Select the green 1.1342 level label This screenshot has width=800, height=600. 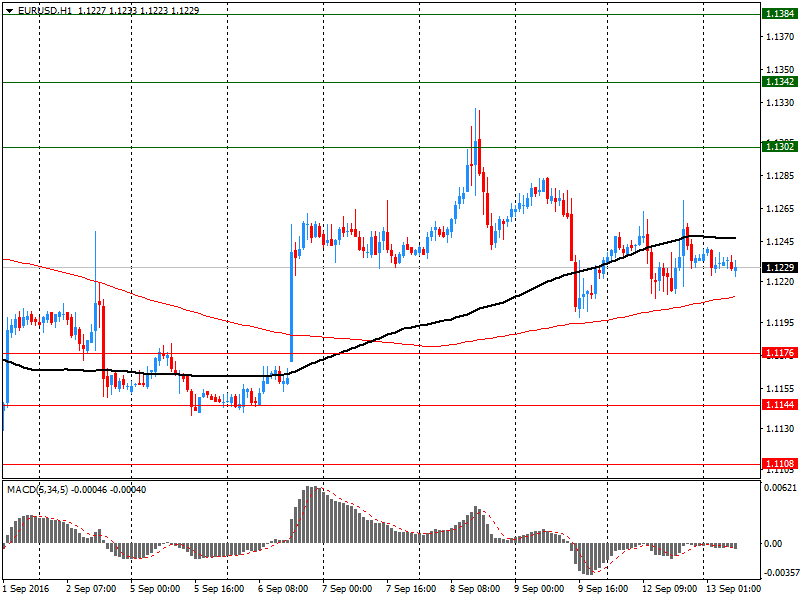pos(780,82)
